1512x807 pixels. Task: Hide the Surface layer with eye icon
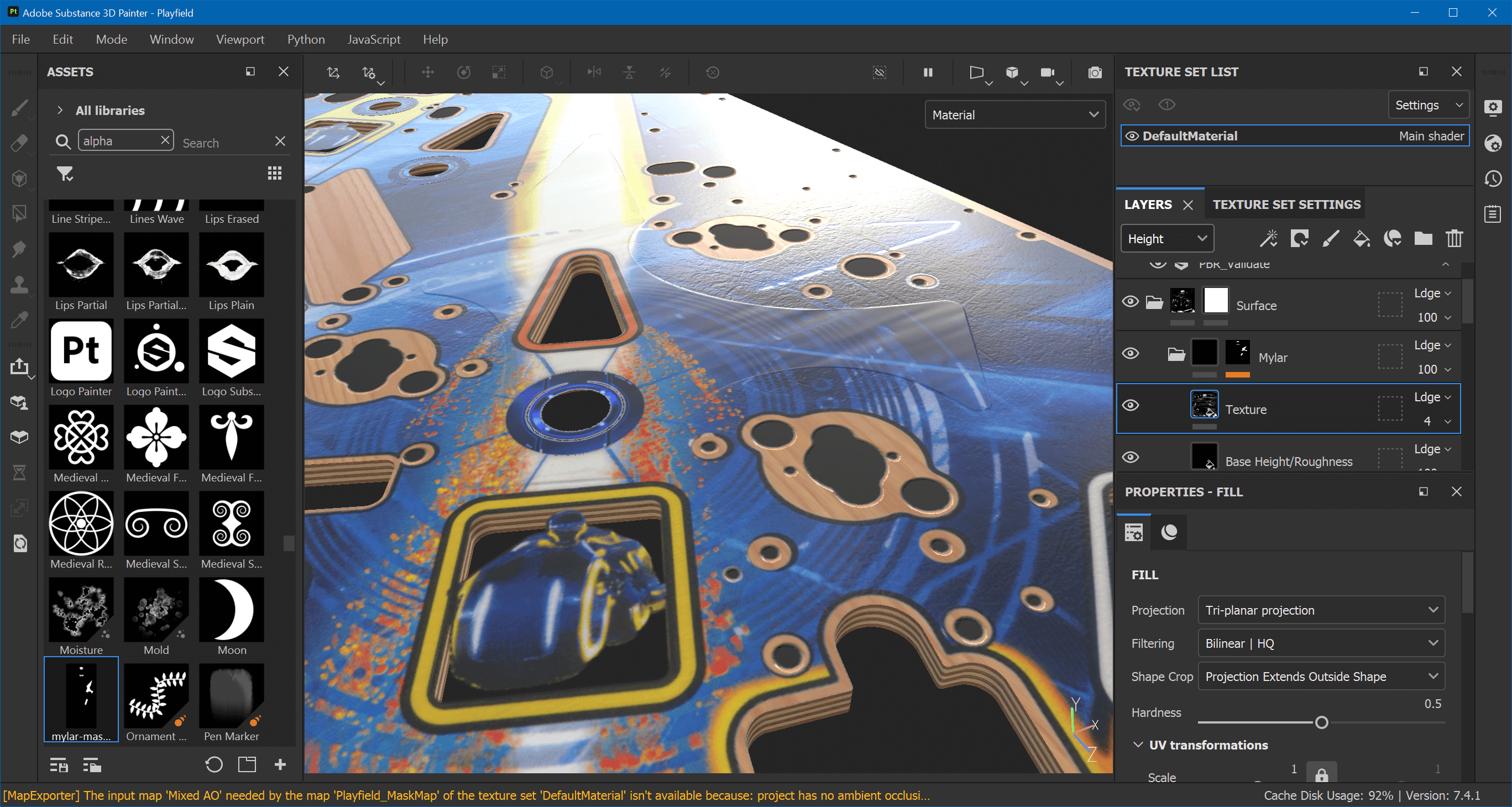[x=1131, y=302]
